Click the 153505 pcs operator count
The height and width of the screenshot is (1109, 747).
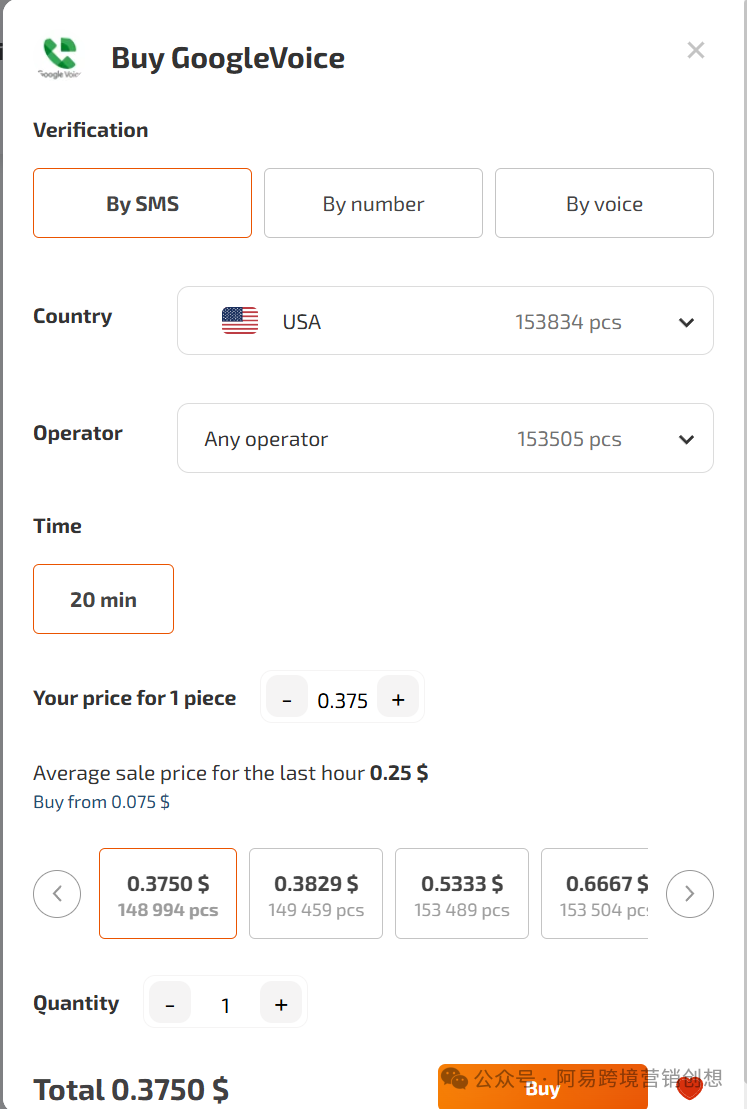569,439
